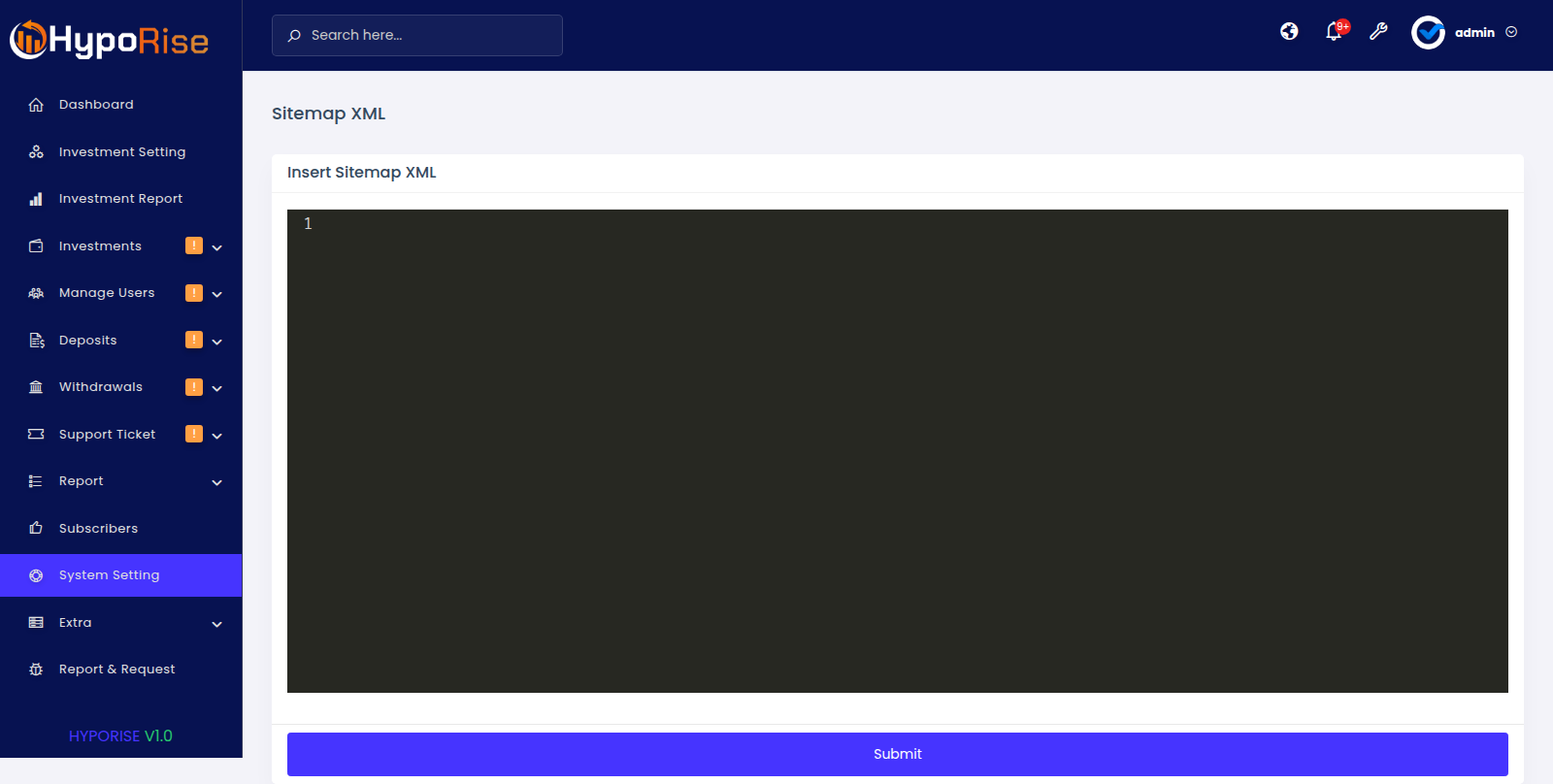1553x784 pixels.
Task: Click the Support Ticket orange alert badge
Action: pos(194,434)
